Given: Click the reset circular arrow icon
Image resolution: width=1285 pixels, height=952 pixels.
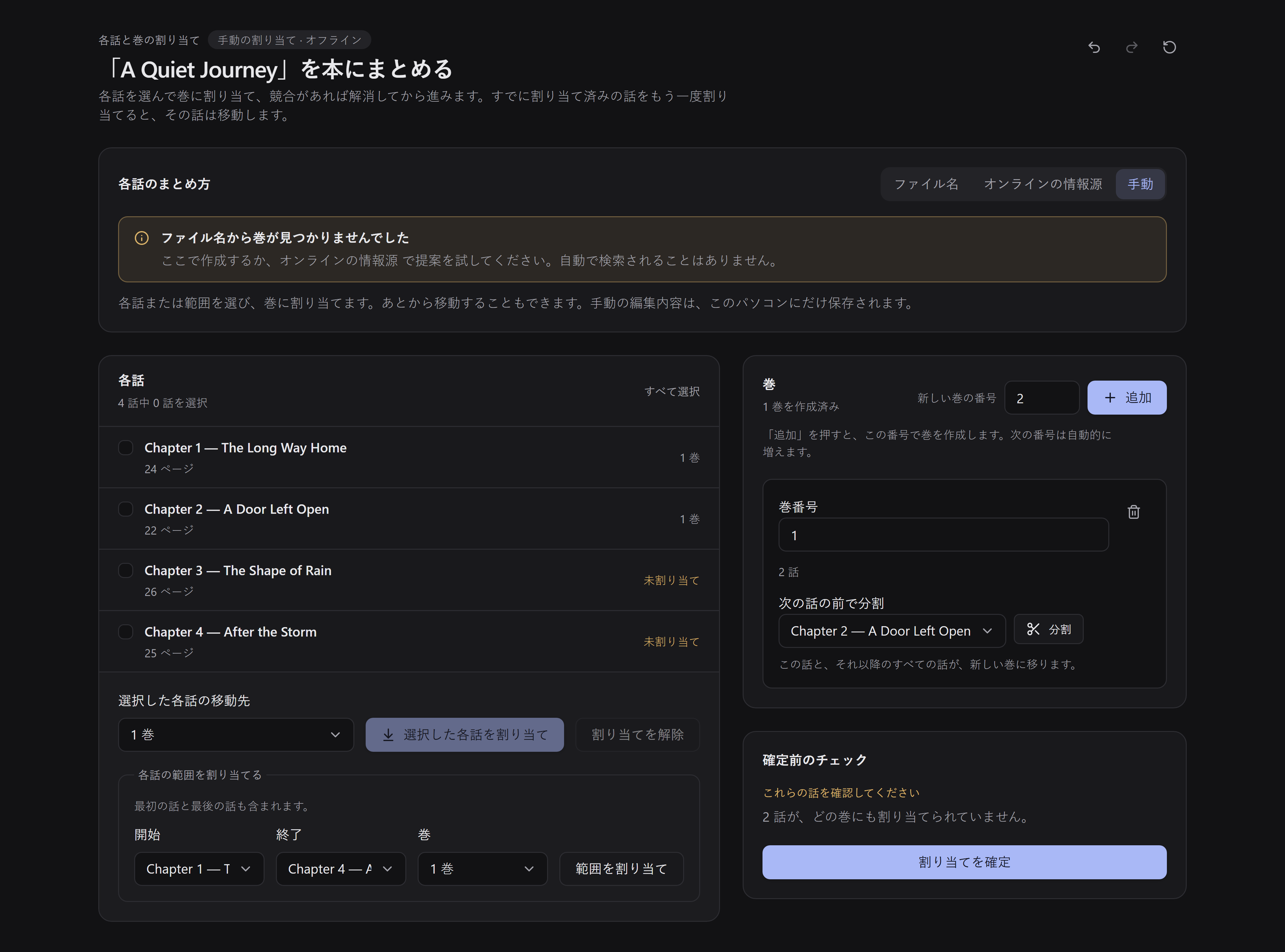Looking at the screenshot, I should coord(1169,47).
